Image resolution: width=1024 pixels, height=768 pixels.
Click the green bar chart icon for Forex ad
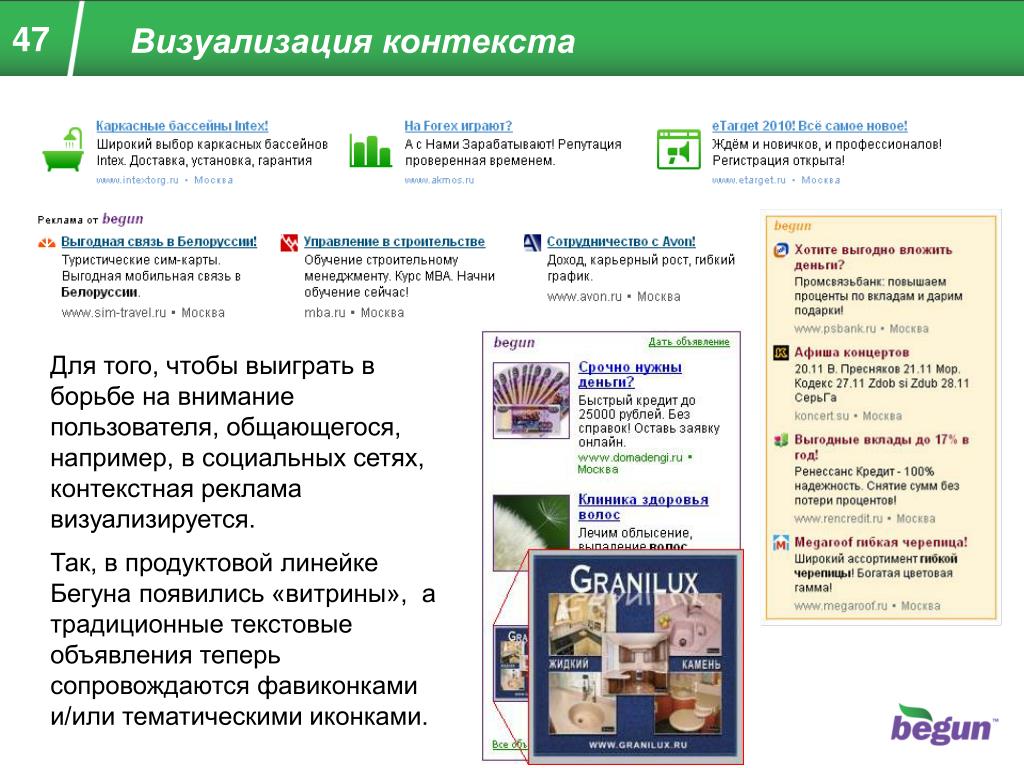click(370, 151)
